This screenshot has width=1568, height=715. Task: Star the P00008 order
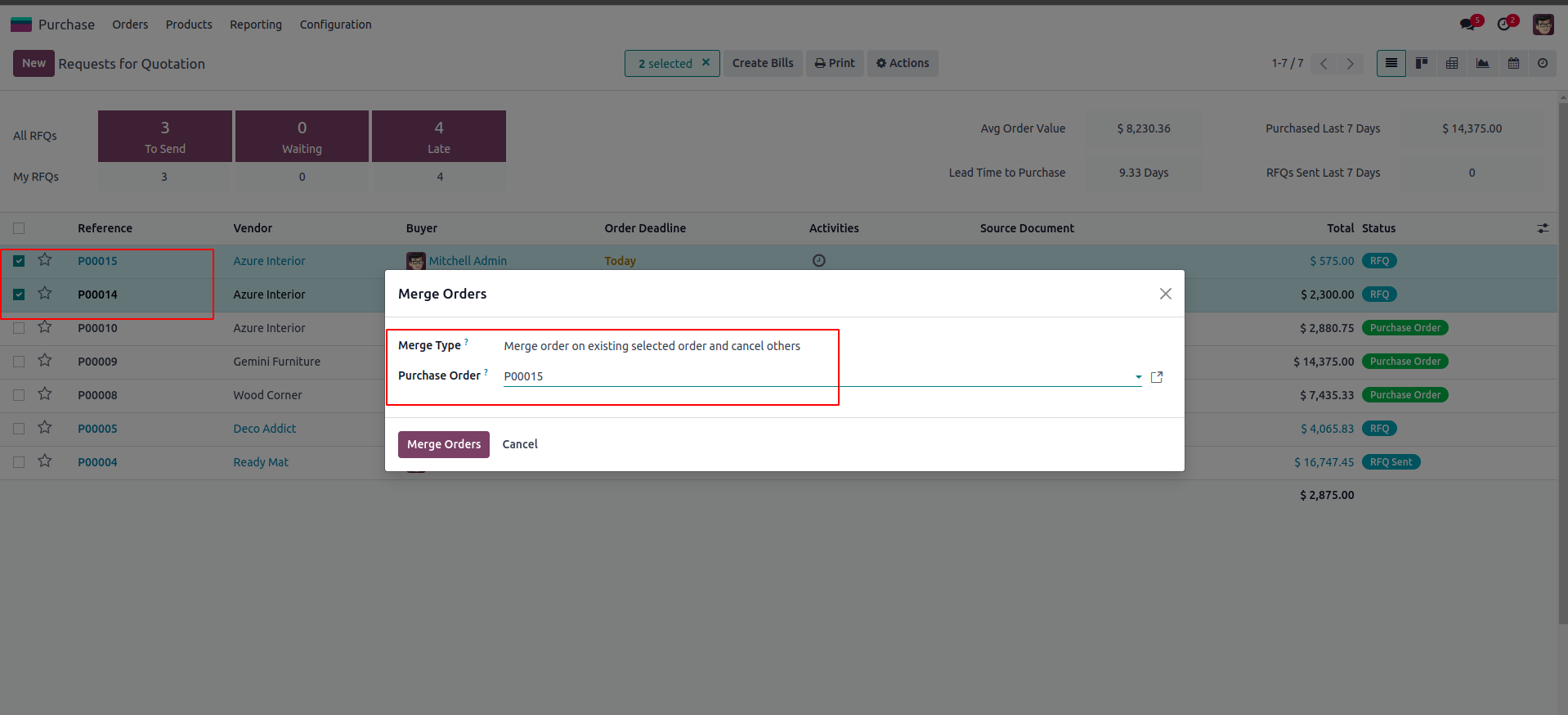click(45, 394)
